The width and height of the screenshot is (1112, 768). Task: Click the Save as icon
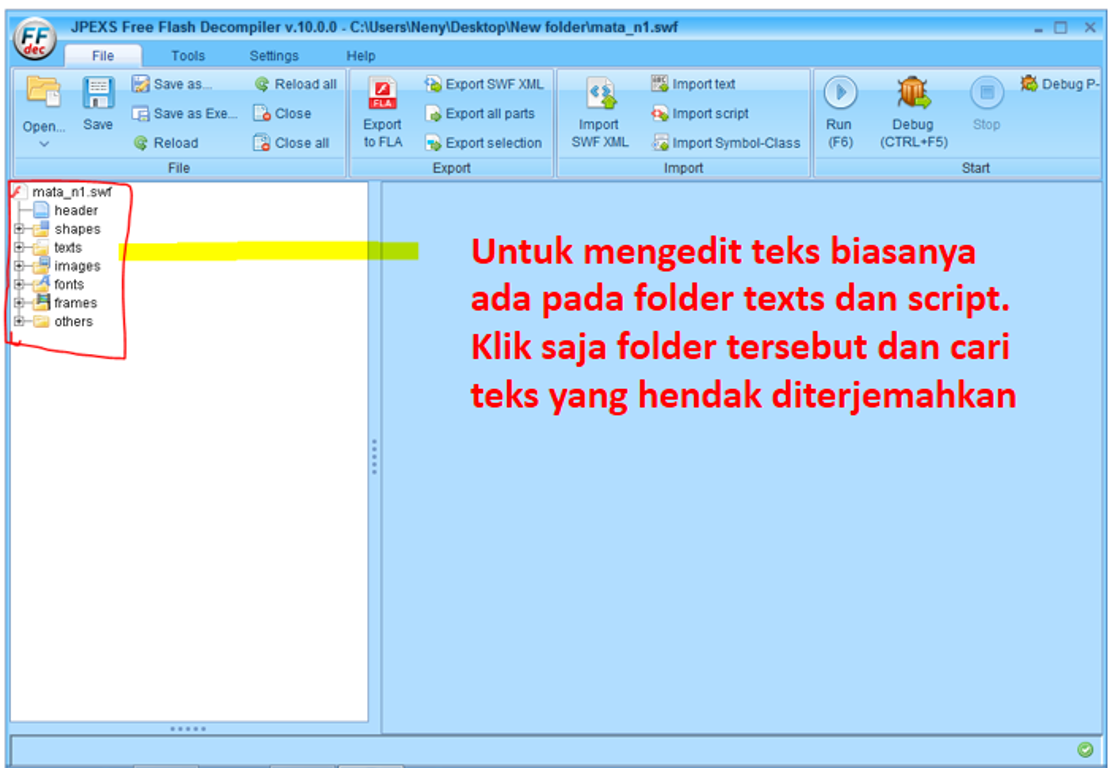click(x=140, y=84)
